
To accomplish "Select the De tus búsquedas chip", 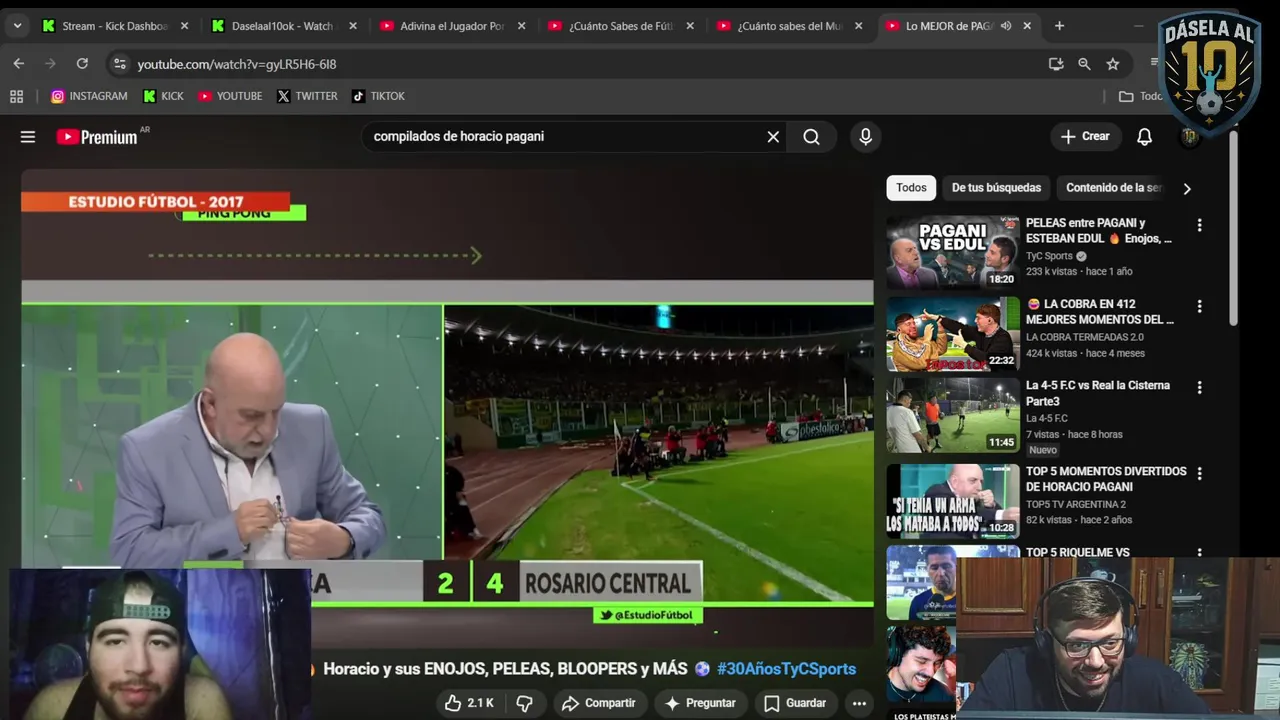I will tap(996, 188).
